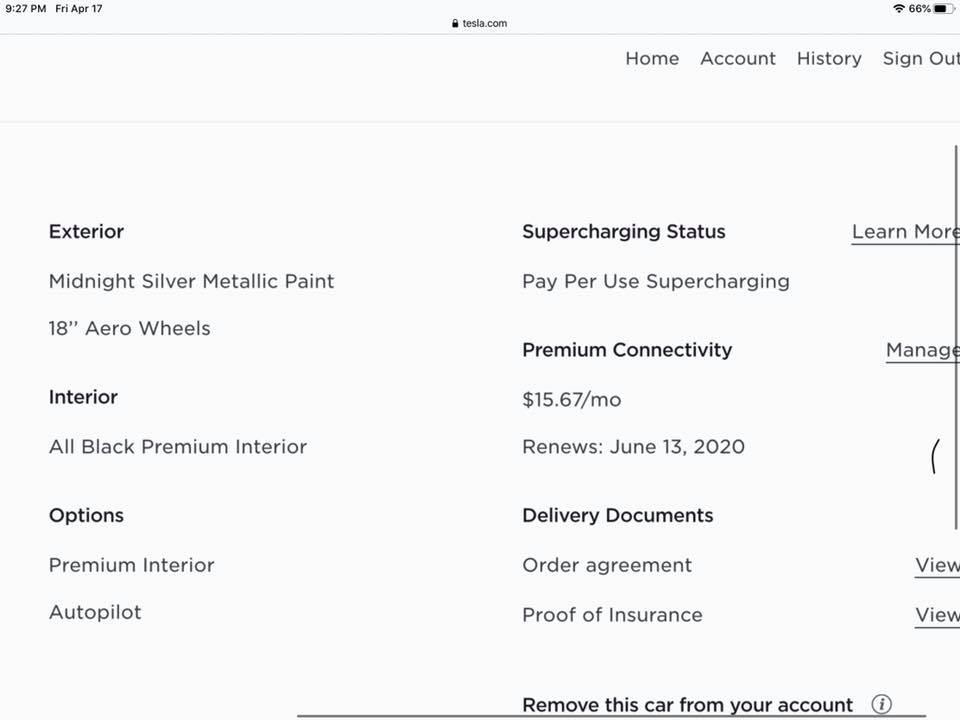Tap the lock icon in the address bar
The image size is (960, 720).
coord(455,23)
